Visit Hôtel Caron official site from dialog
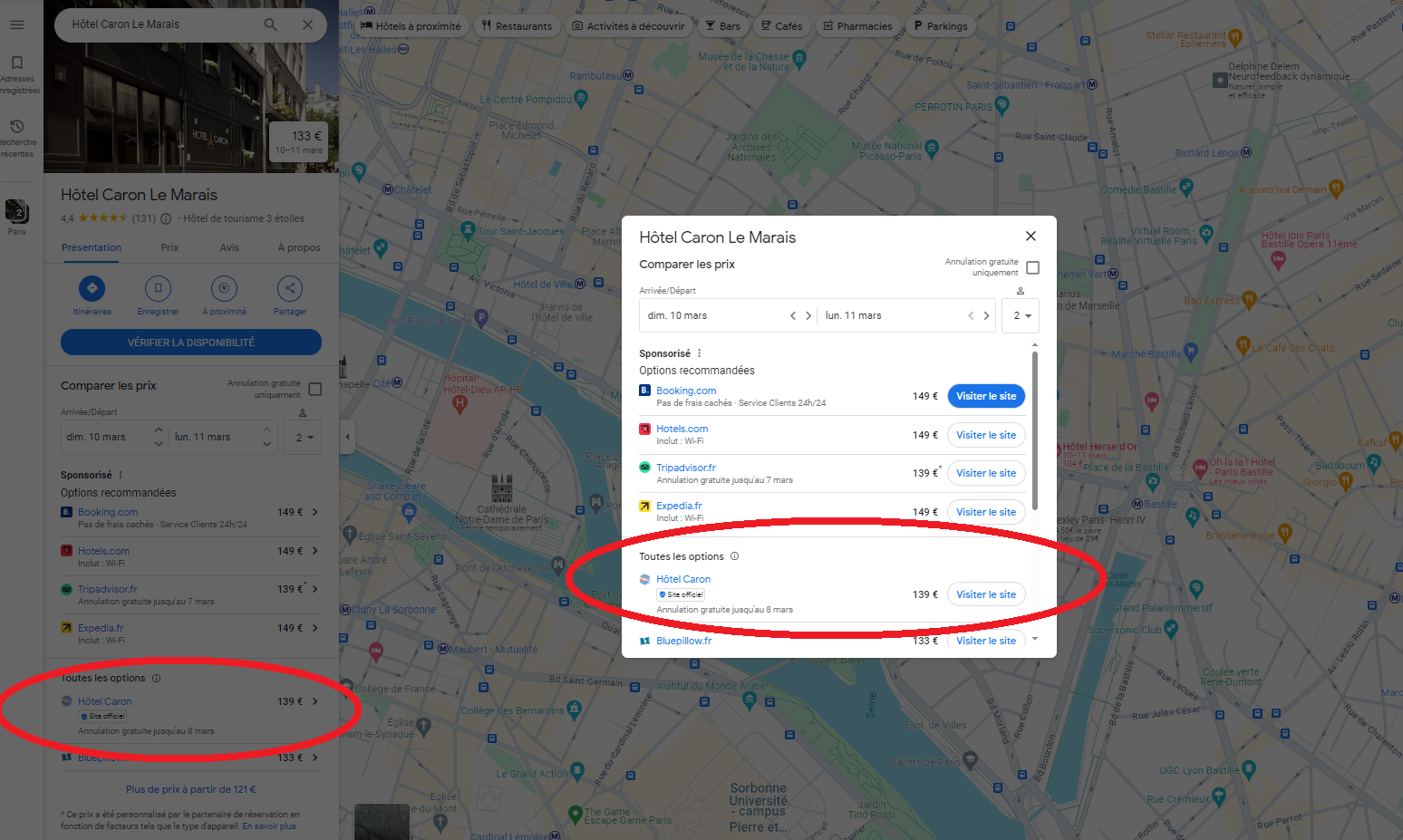Image resolution: width=1403 pixels, height=840 pixels. point(986,594)
